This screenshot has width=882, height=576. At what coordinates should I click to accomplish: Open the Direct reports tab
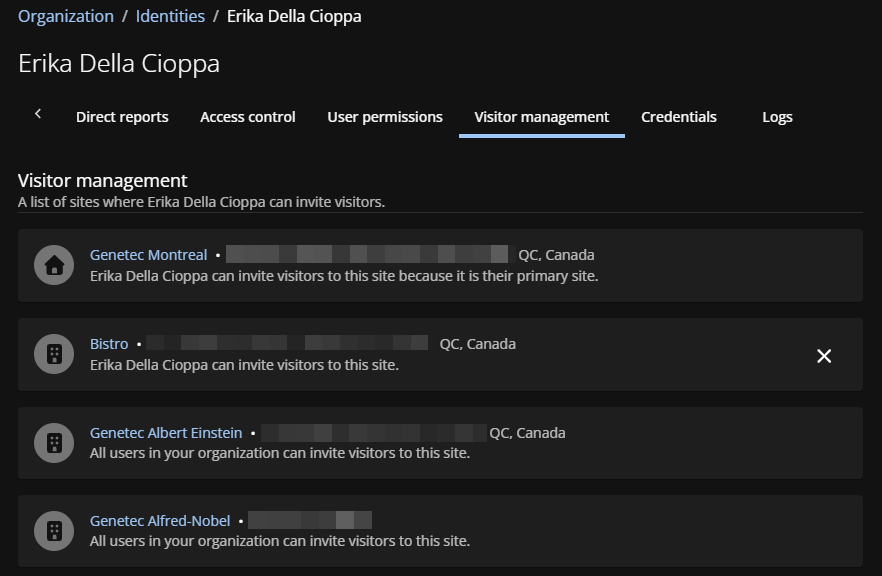click(x=122, y=117)
